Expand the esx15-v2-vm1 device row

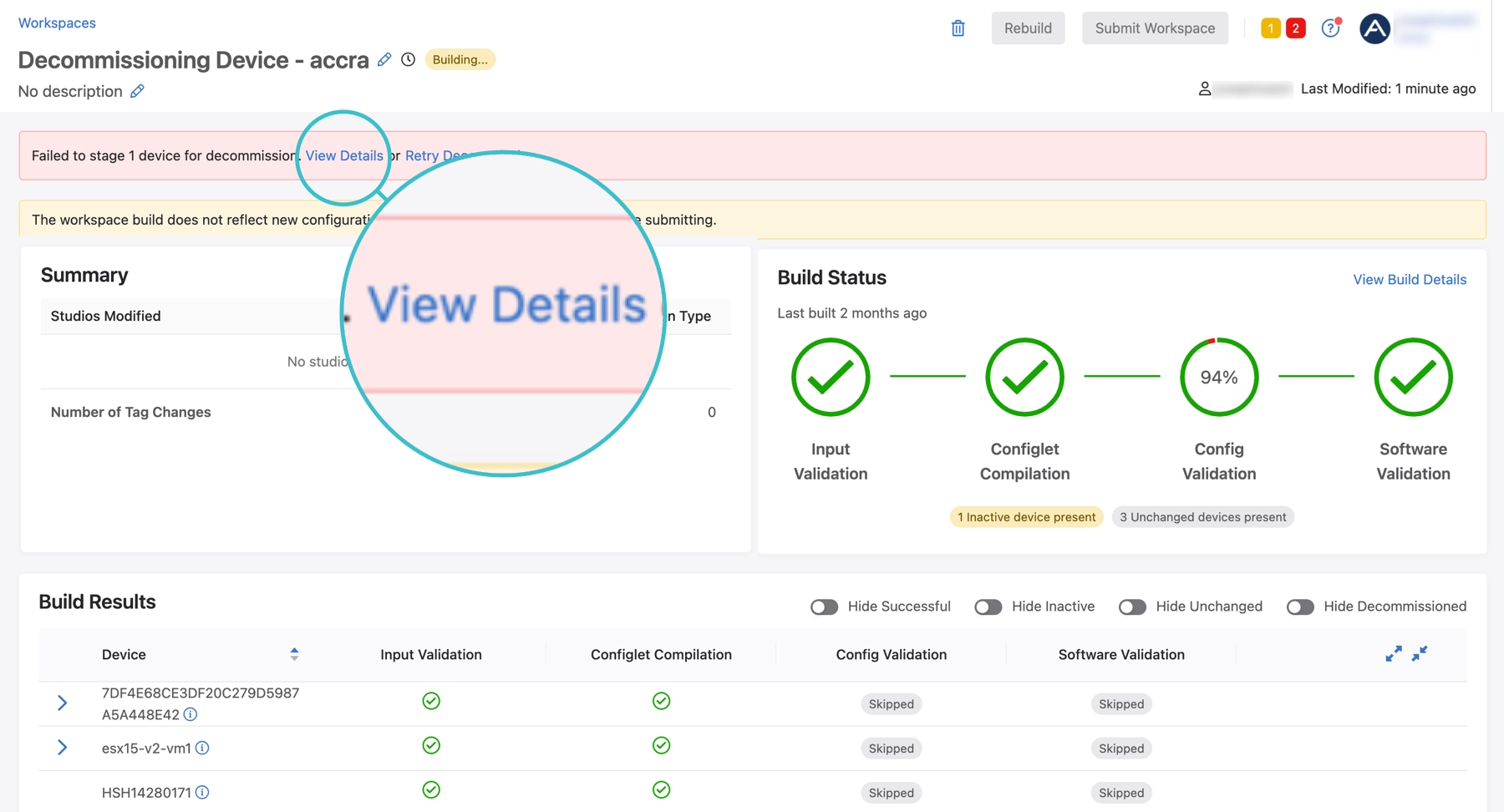63,748
